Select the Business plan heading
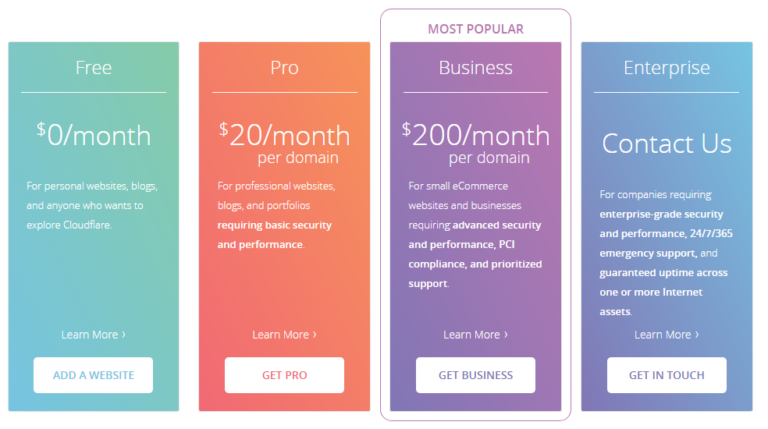Viewport: 768px width, 429px height. click(x=476, y=68)
